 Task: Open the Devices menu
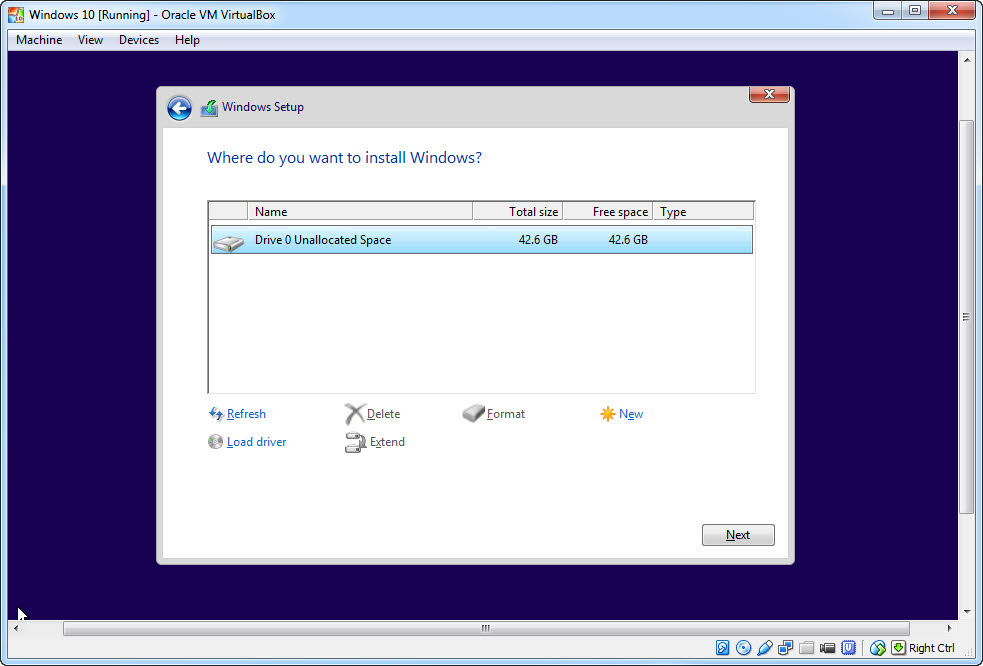coord(139,40)
